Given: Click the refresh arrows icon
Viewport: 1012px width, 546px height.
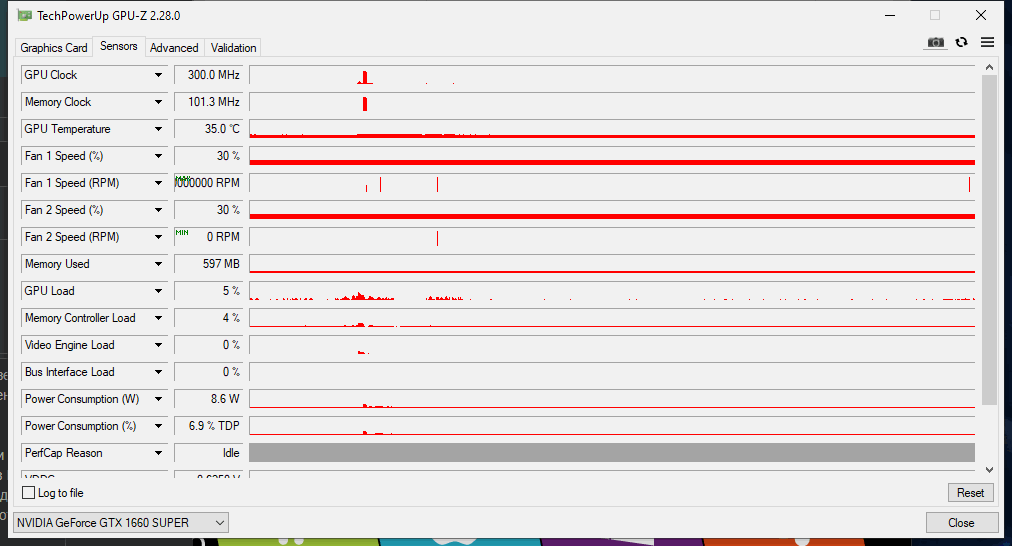Looking at the screenshot, I should pos(962,42).
